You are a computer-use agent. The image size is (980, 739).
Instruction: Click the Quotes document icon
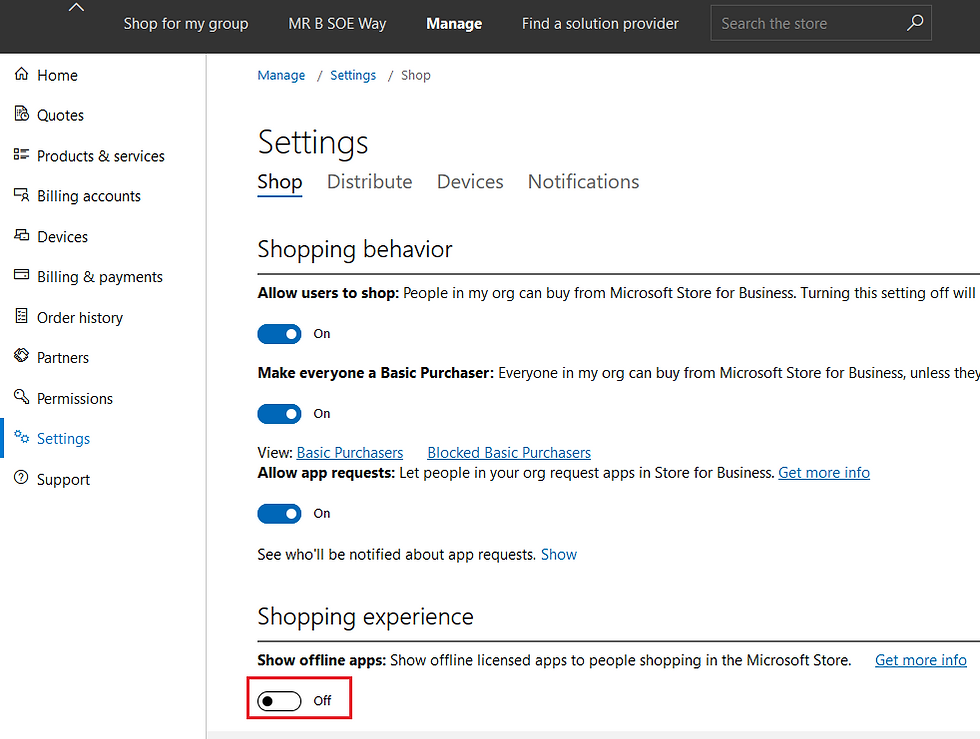[22, 114]
